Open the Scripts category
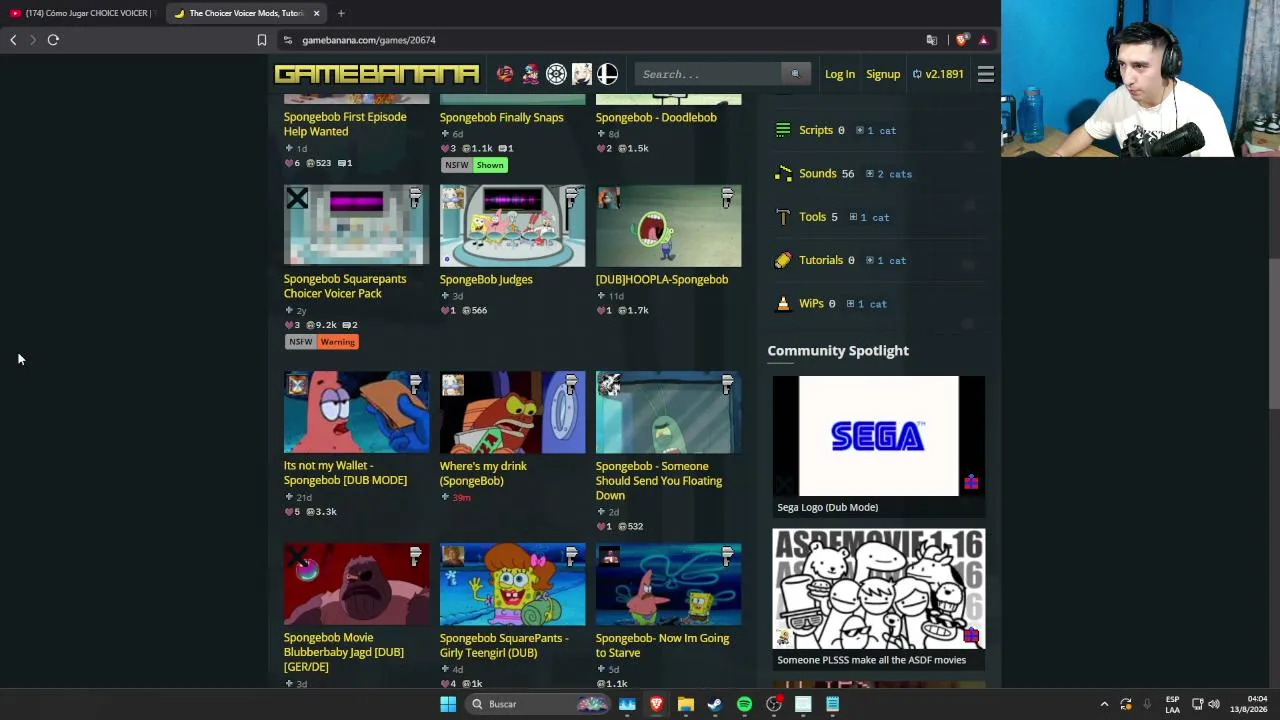The height and width of the screenshot is (720, 1280). point(815,130)
